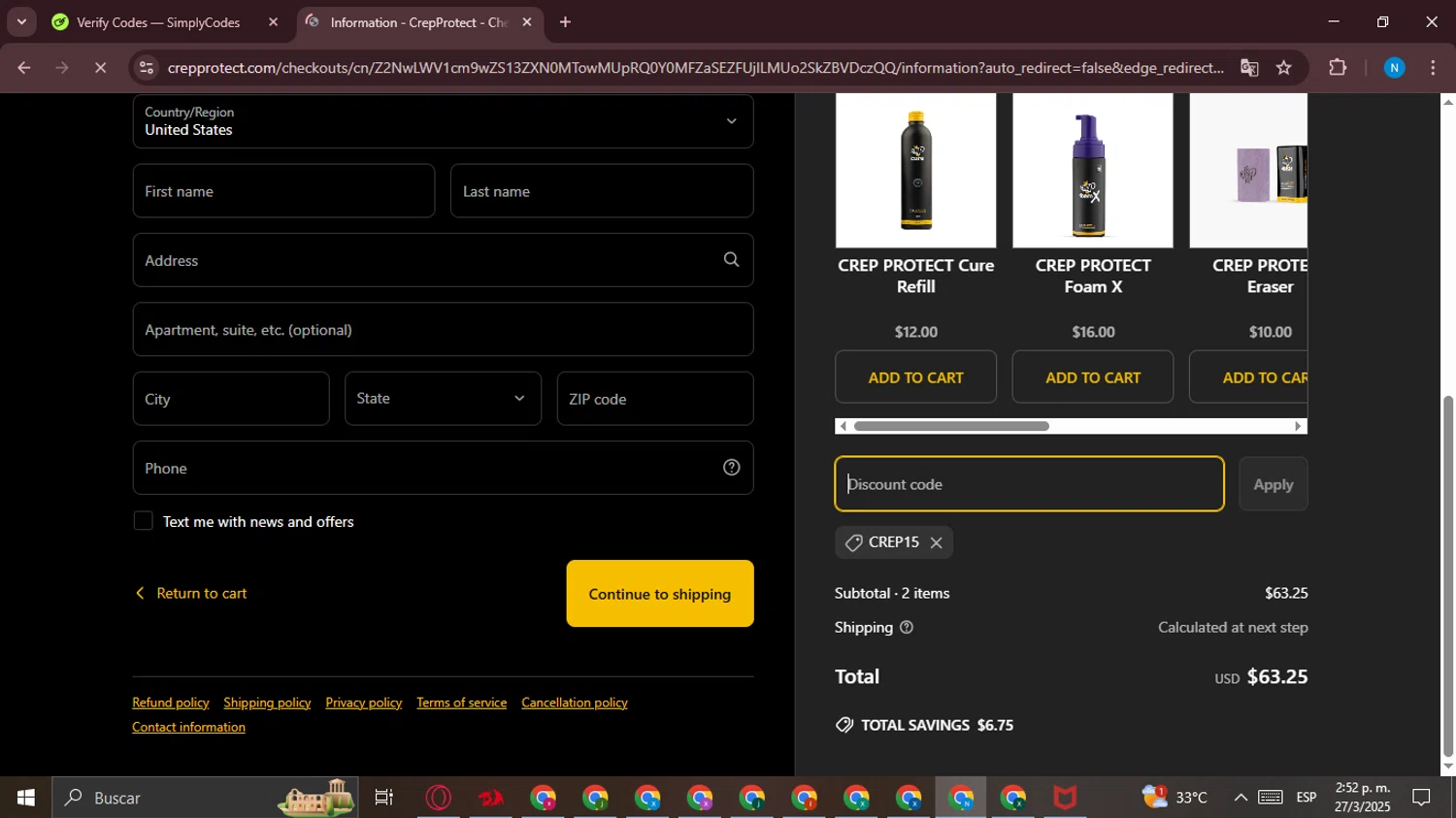
Task: Close the CrepProtect Information tab
Action: click(527, 22)
